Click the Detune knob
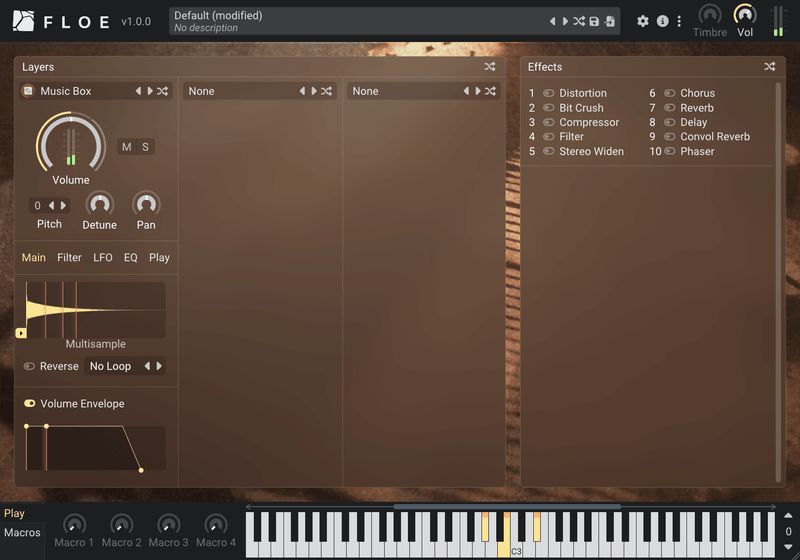The height and width of the screenshot is (560, 800). (x=99, y=205)
